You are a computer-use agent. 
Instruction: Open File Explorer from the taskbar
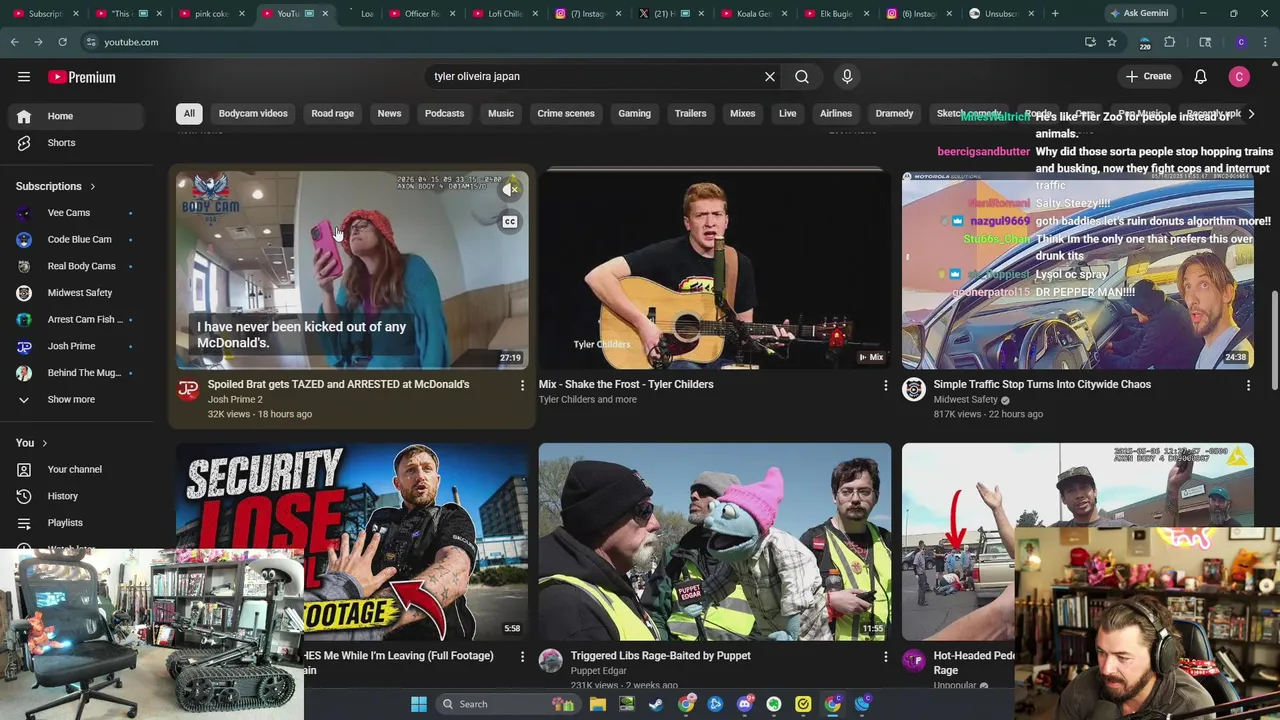pos(597,704)
